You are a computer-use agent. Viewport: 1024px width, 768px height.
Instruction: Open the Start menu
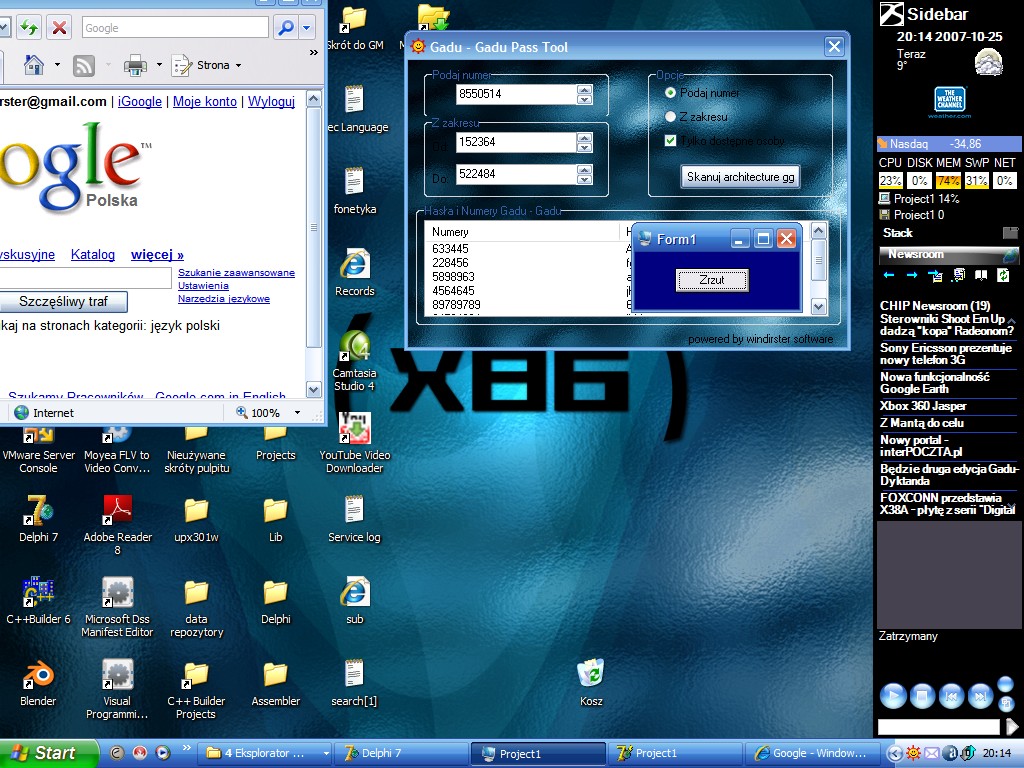click(48, 753)
